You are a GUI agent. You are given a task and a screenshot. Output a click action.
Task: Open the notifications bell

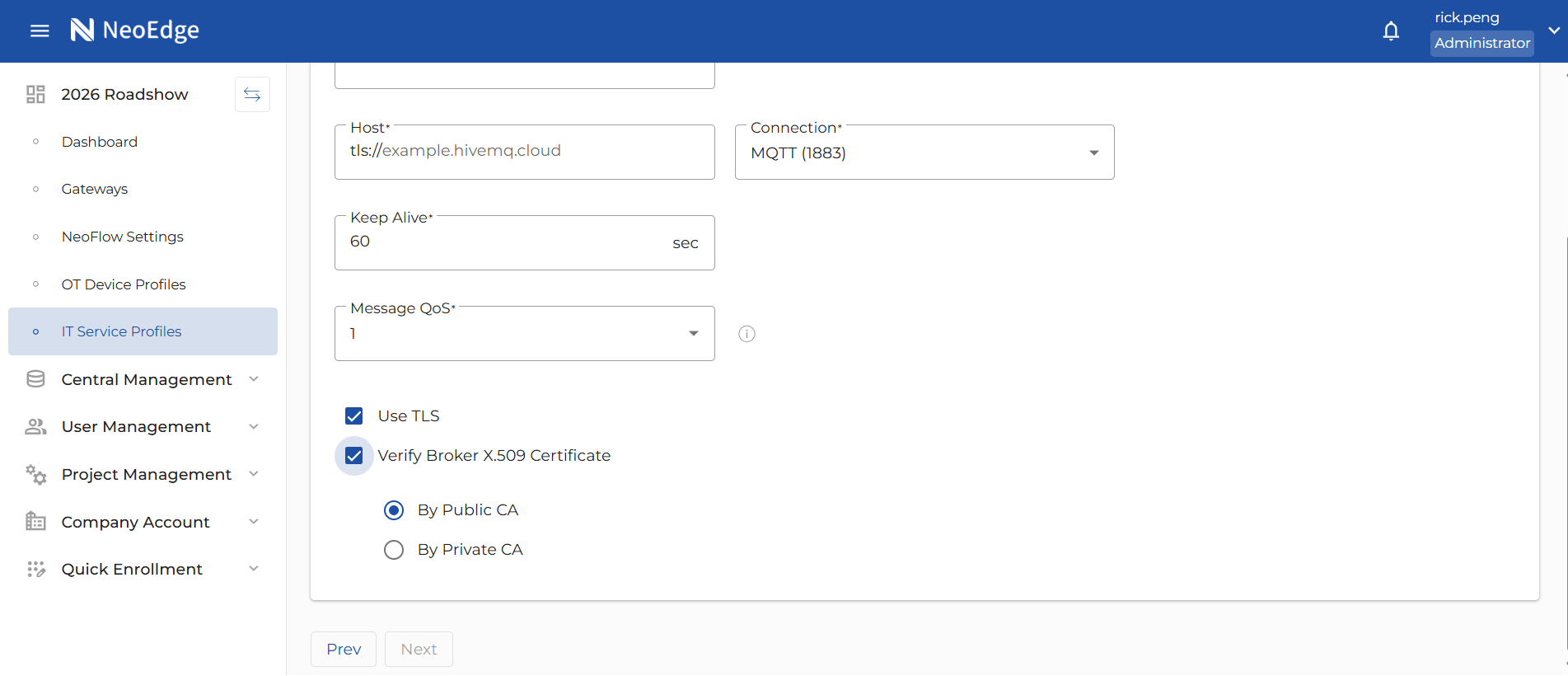1391,31
